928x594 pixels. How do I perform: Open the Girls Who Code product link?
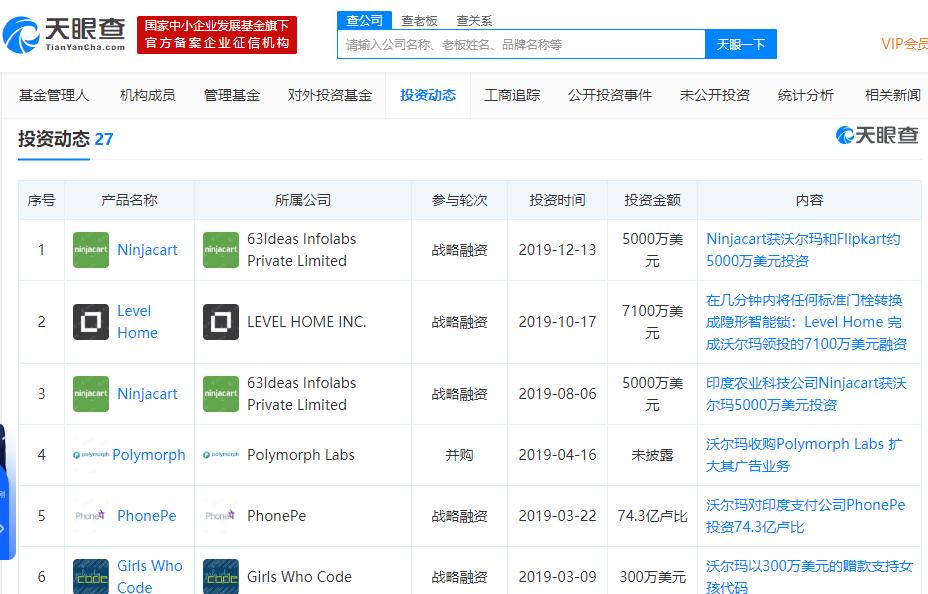150,576
